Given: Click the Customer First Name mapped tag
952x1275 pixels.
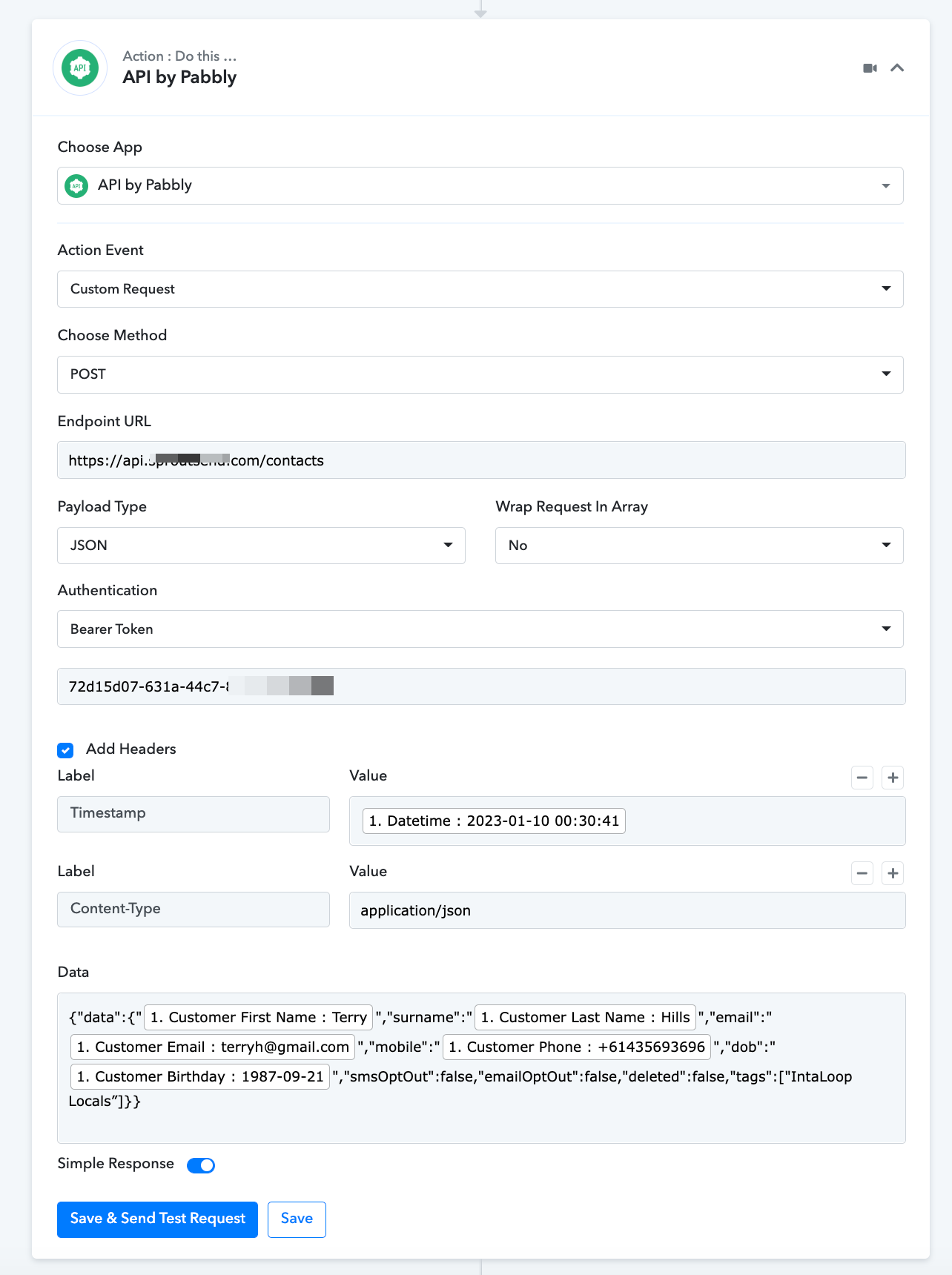Looking at the screenshot, I should [259, 1018].
